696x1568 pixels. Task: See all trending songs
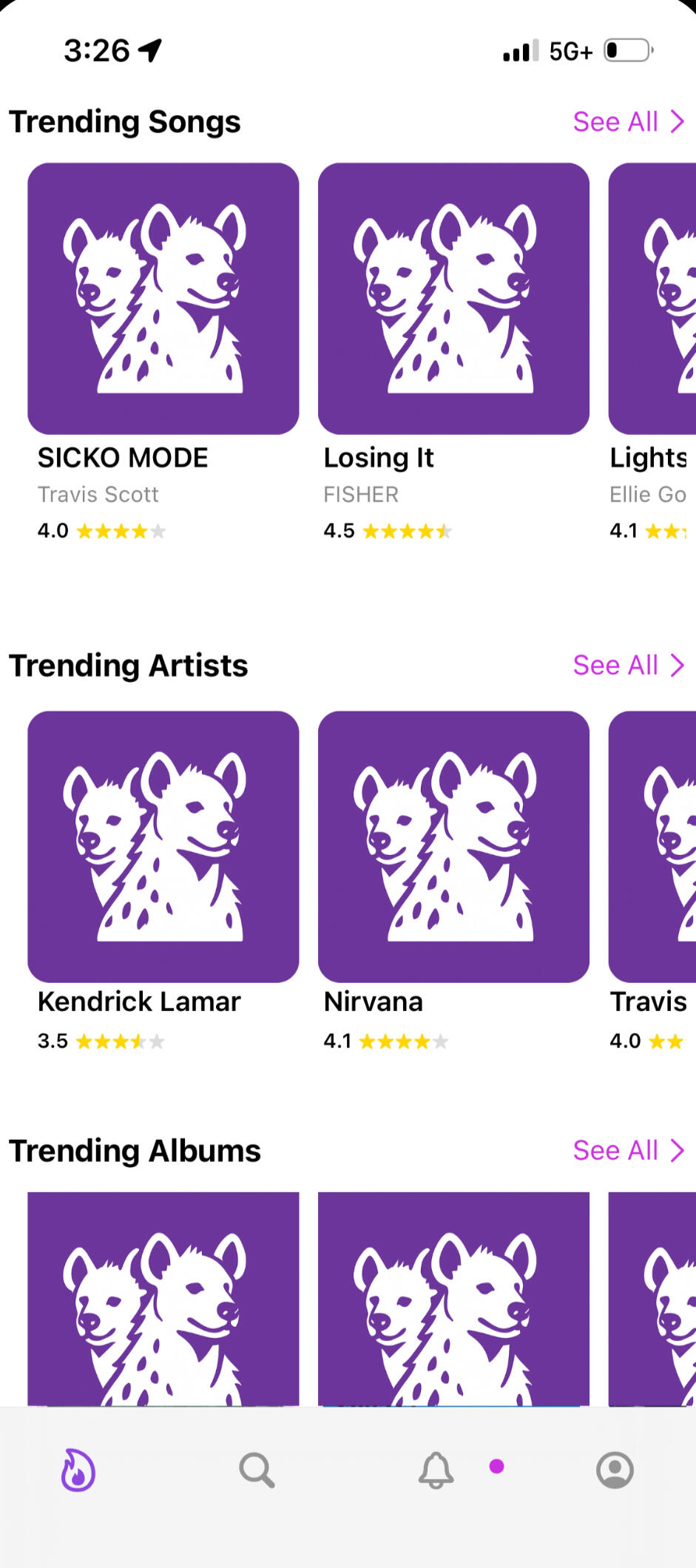point(615,121)
